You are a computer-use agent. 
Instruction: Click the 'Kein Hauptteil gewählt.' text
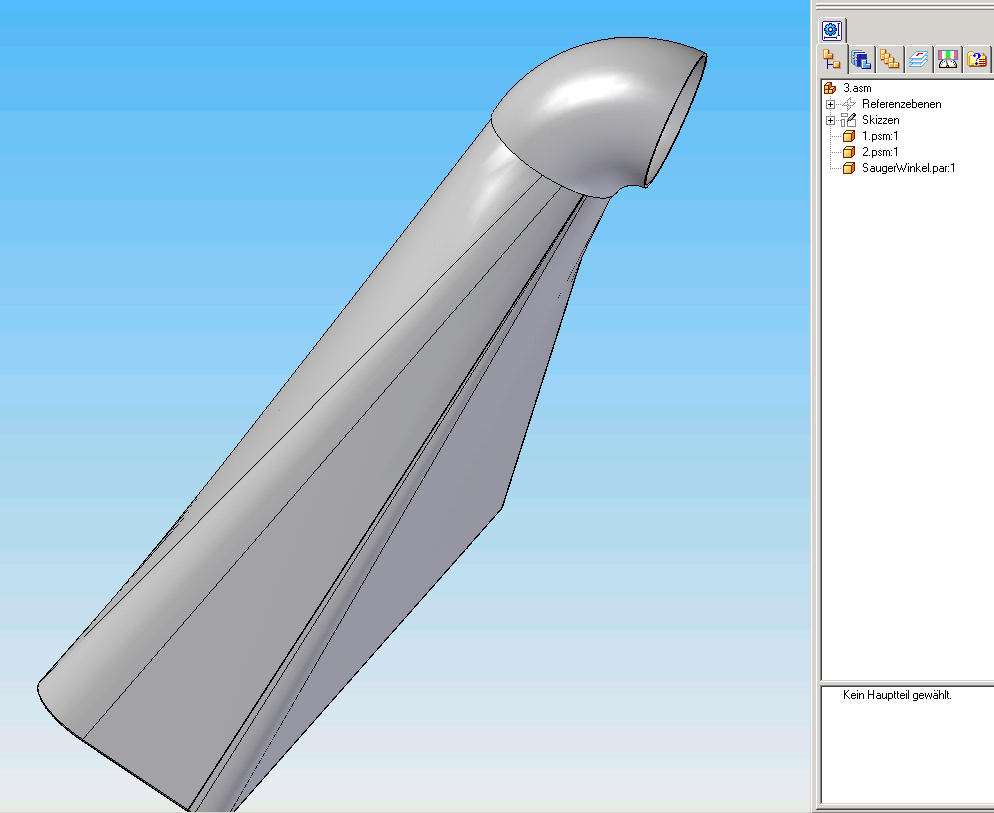(x=897, y=695)
